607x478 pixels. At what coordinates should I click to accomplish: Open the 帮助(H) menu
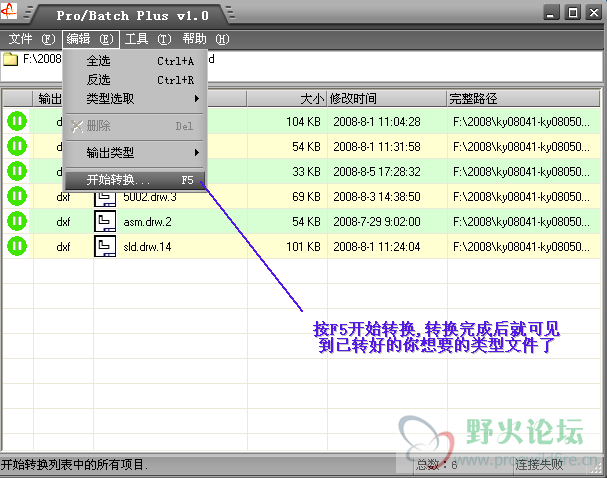(x=206, y=39)
